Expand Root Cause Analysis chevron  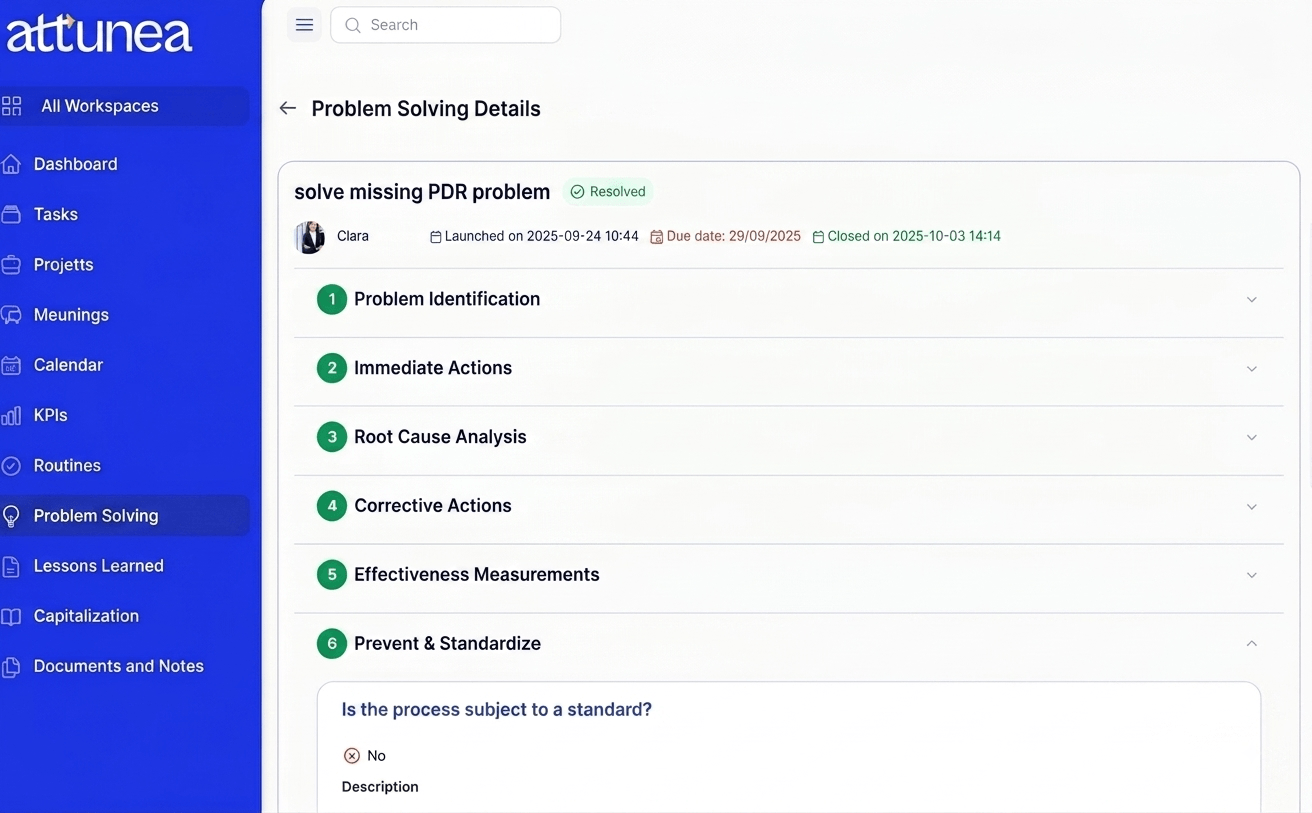coord(1252,438)
